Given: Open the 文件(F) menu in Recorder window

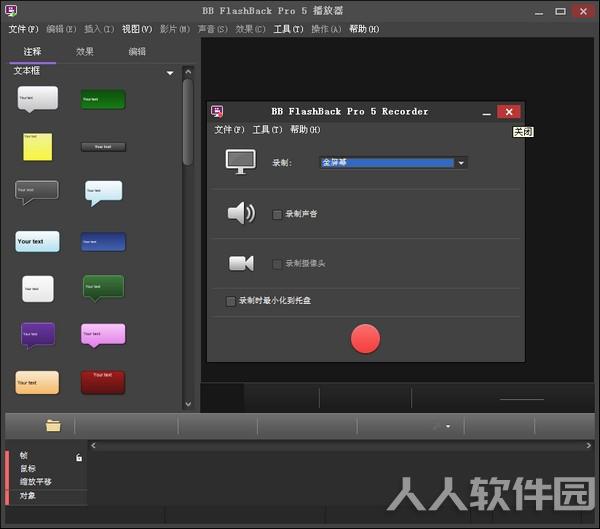Looking at the screenshot, I should 229,129.
